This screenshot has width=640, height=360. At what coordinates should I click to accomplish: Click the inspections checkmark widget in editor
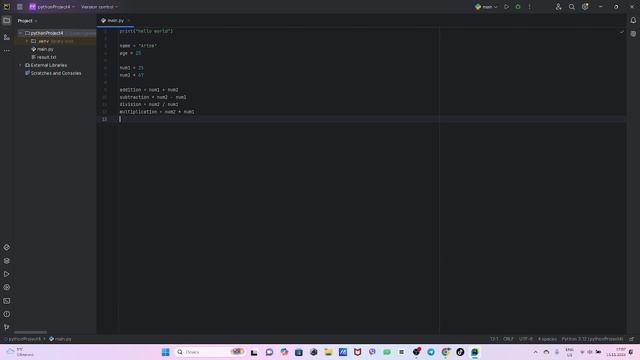coord(621,31)
